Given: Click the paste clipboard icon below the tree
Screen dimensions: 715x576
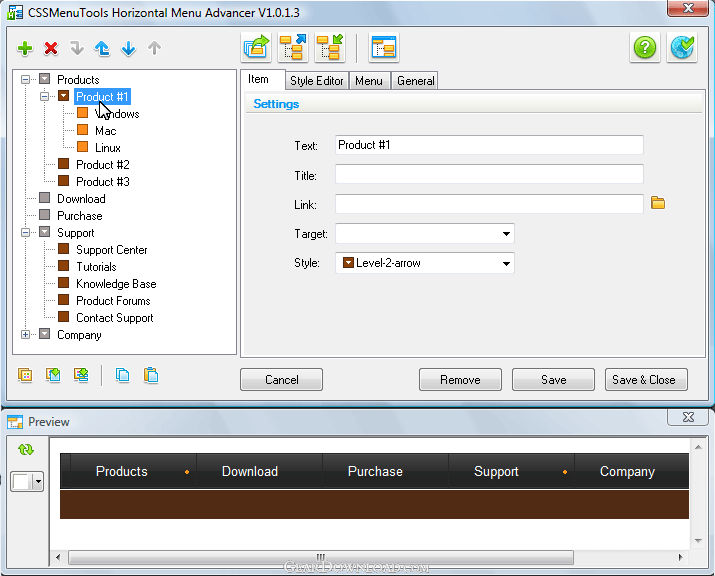Looking at the screenshot, I should [x=151, y=375].
